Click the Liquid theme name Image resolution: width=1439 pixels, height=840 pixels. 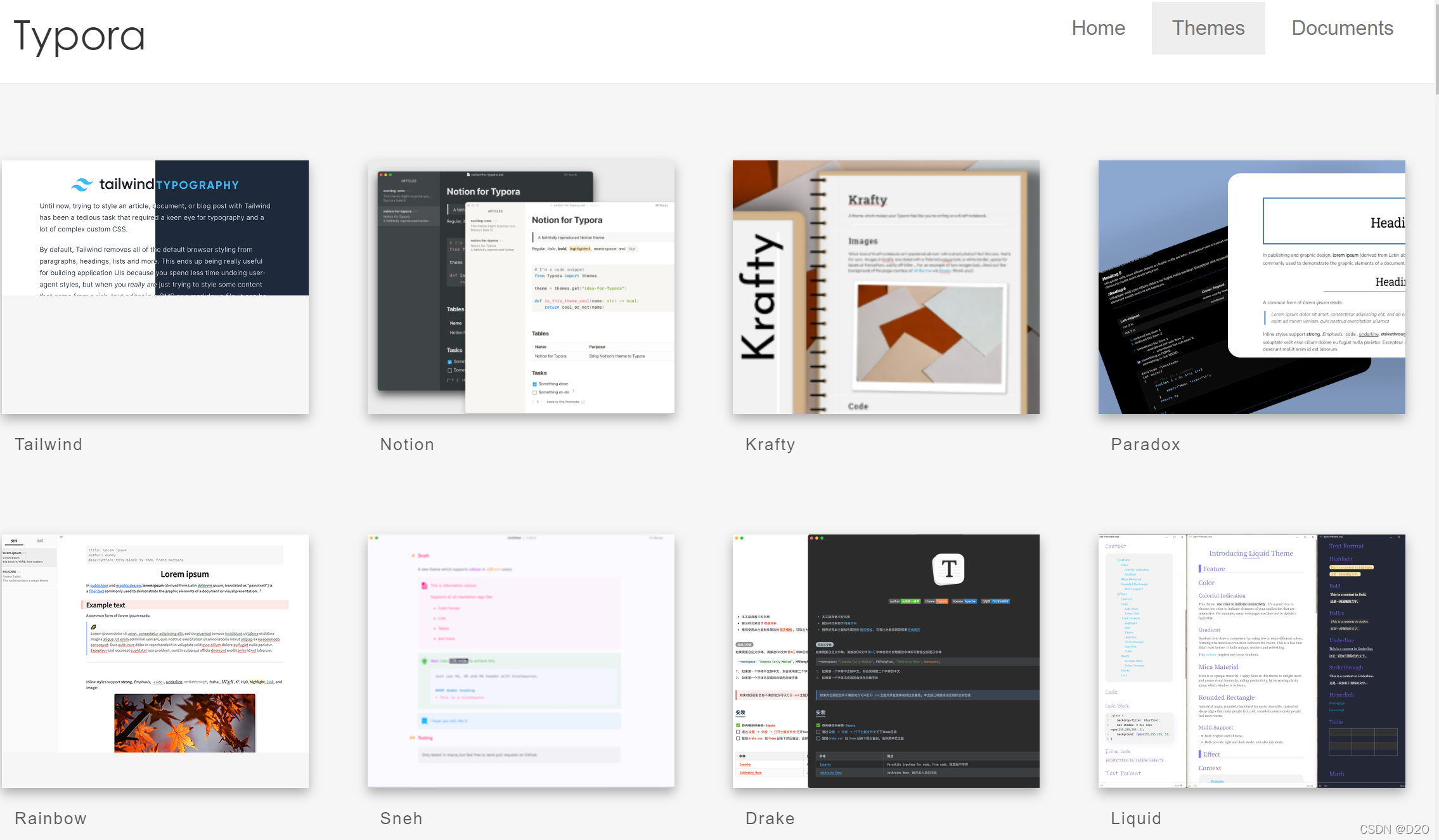[1136, 818]
